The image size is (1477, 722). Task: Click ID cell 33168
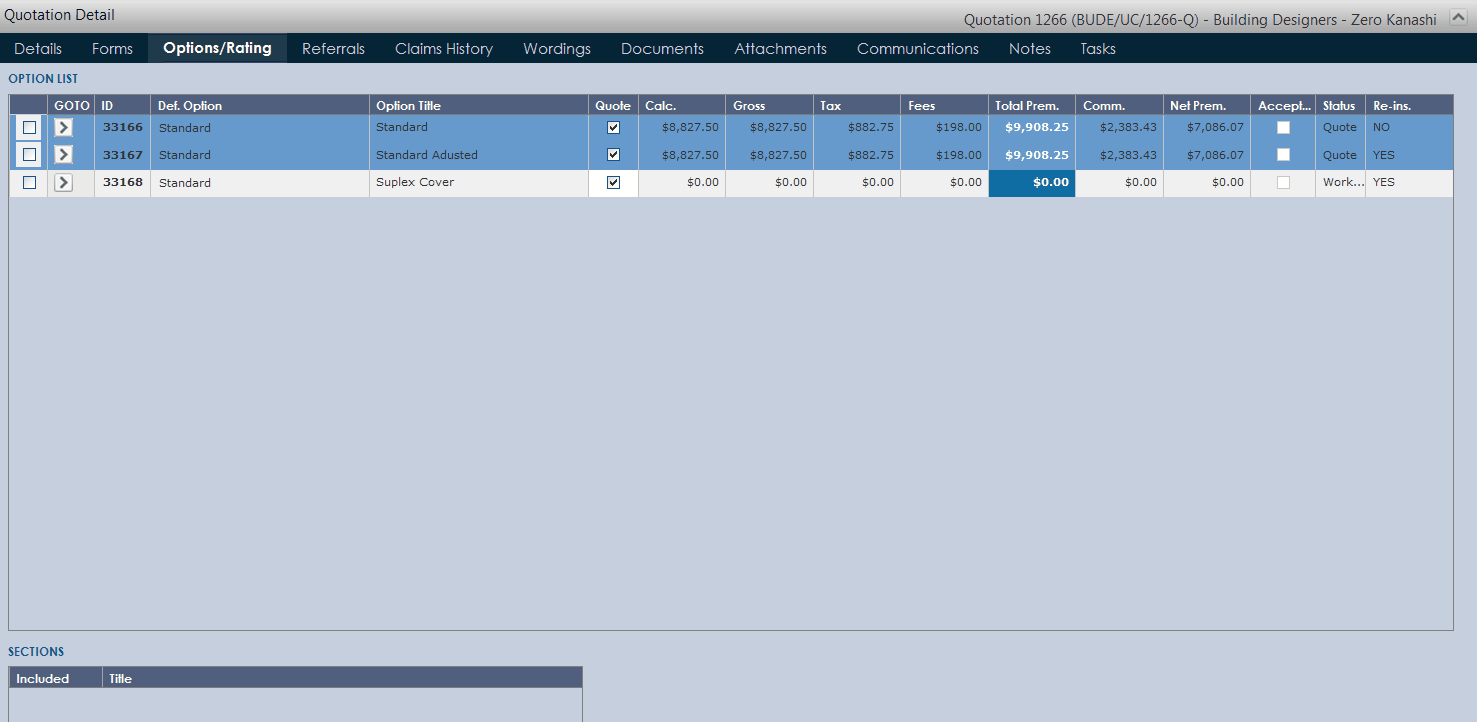click(x=122, y=182)
